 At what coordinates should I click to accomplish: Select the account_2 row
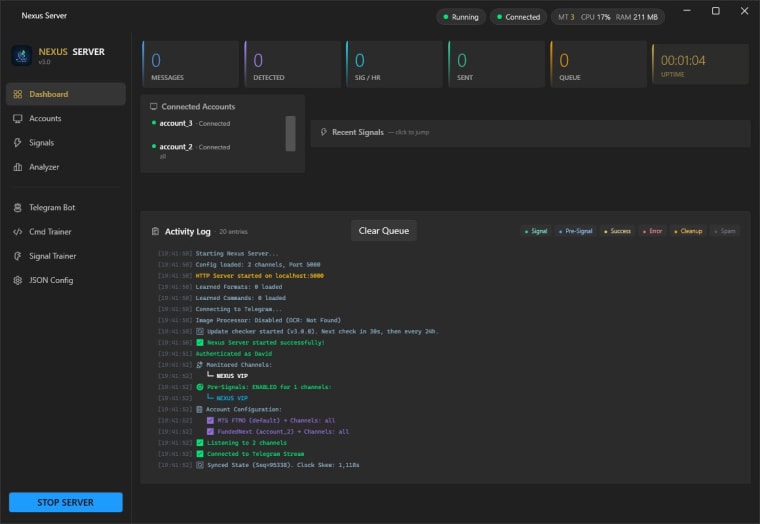[216, 149]
